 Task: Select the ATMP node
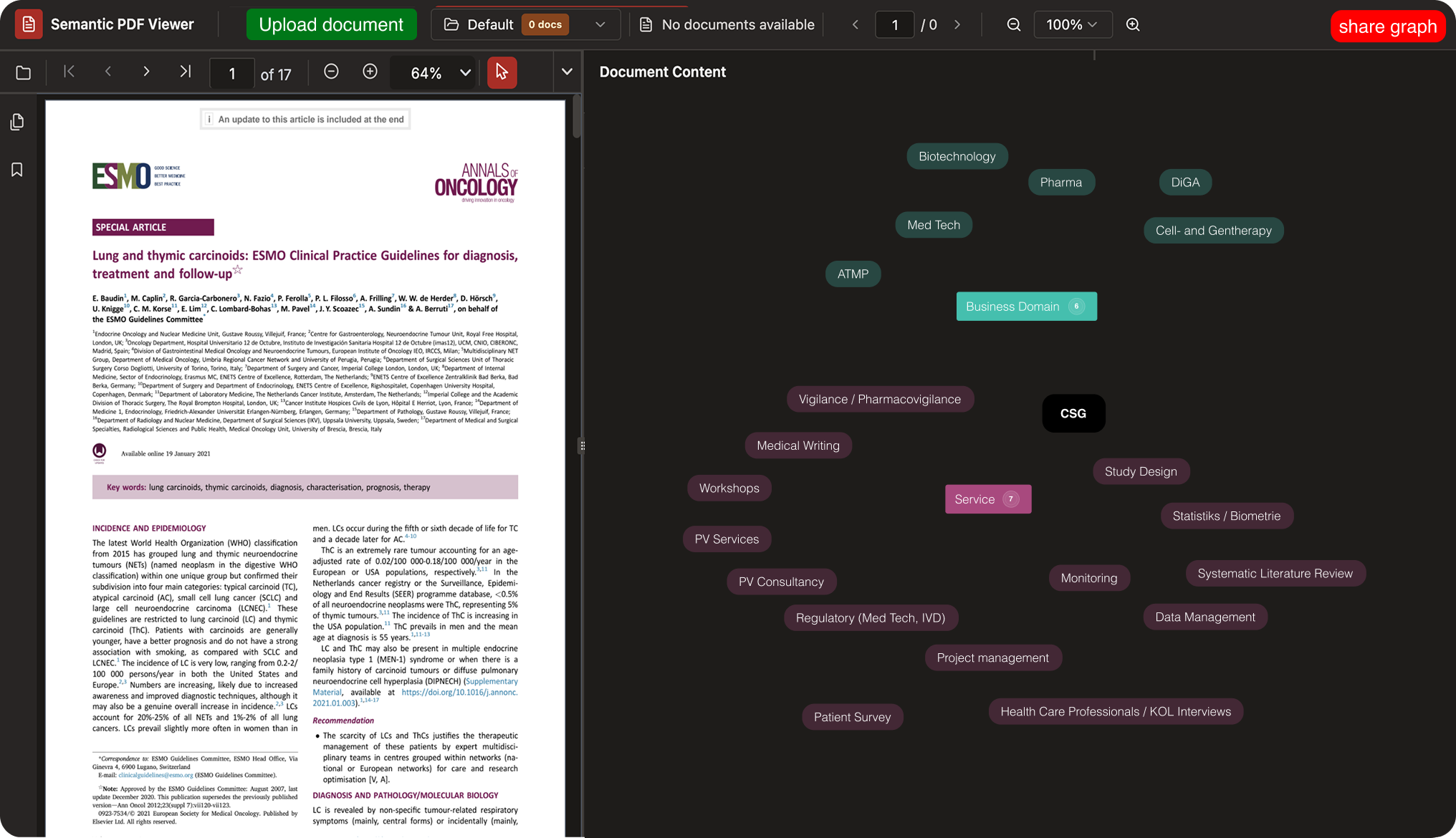(x=853, y=274)
